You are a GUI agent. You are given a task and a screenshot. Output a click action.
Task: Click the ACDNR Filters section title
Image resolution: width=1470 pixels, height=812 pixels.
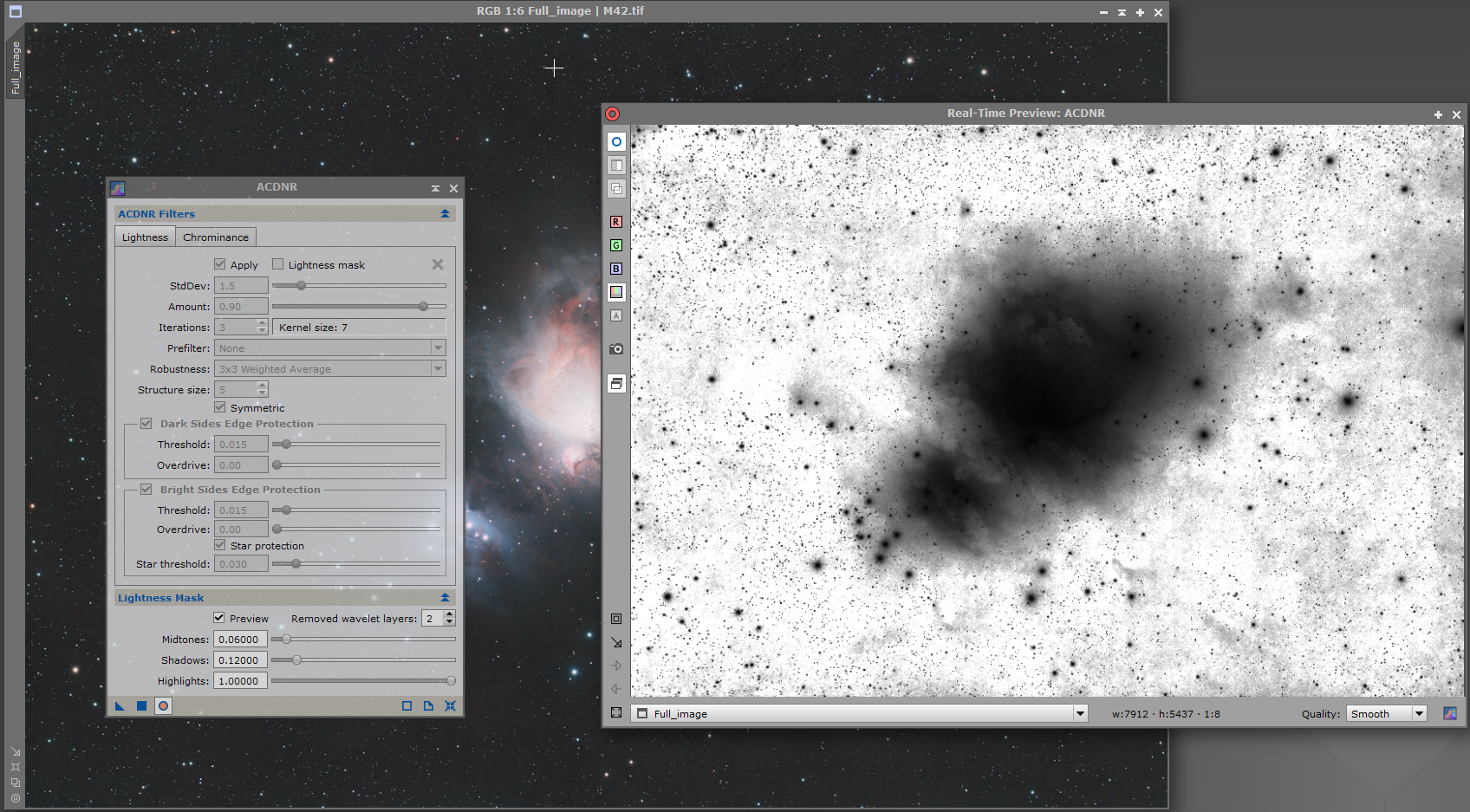click(x=156, y=214)
